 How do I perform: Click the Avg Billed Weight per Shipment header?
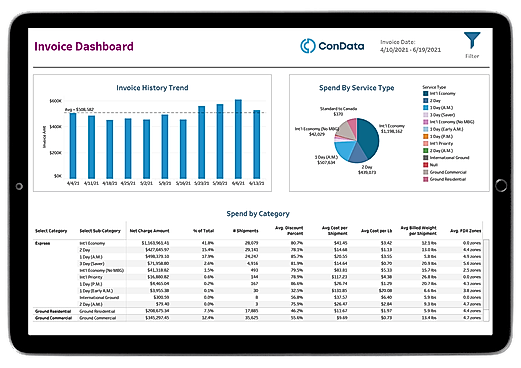pos(418,230)
